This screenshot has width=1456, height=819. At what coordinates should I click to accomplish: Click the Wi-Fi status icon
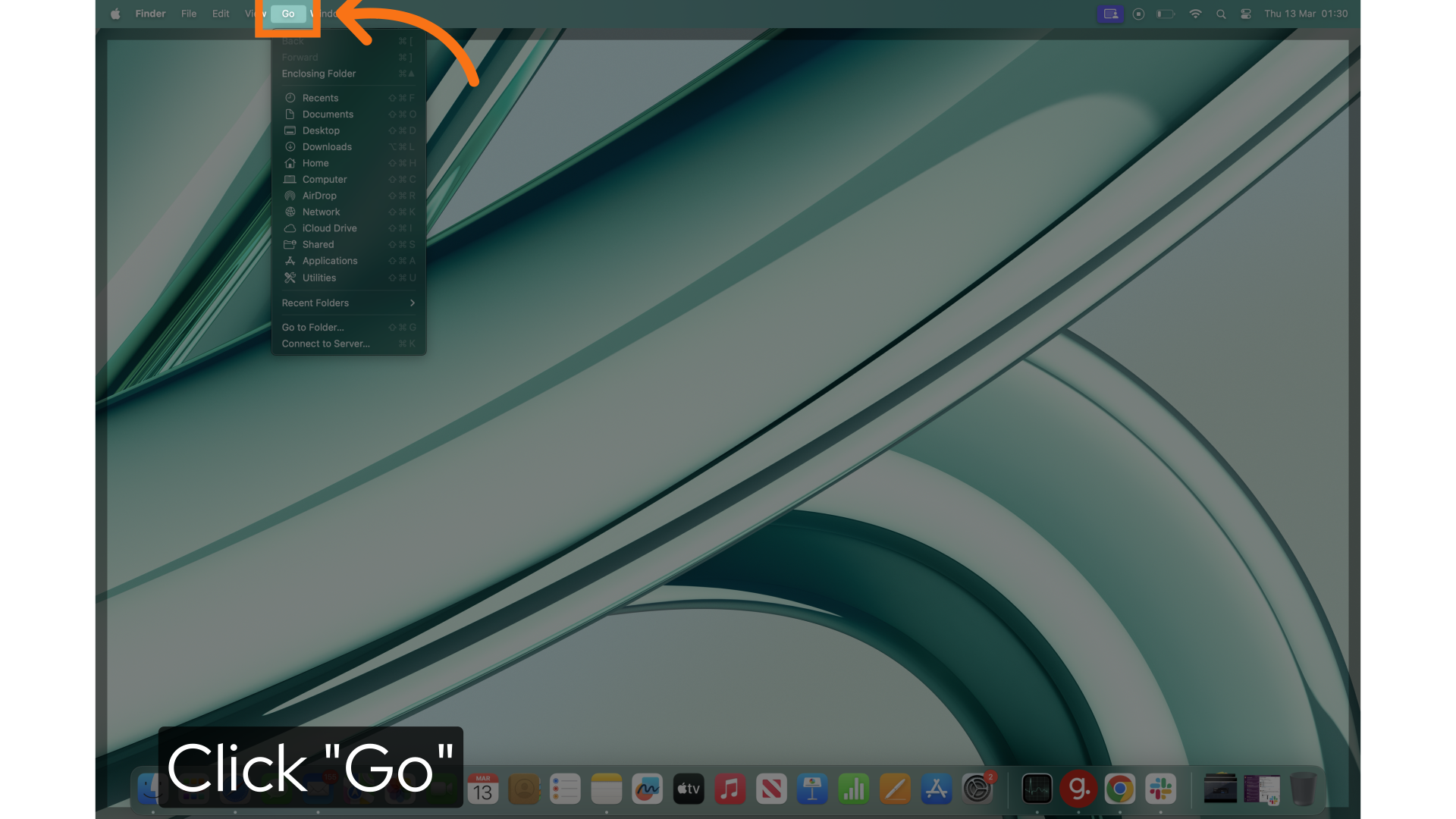coord(1195,14)
